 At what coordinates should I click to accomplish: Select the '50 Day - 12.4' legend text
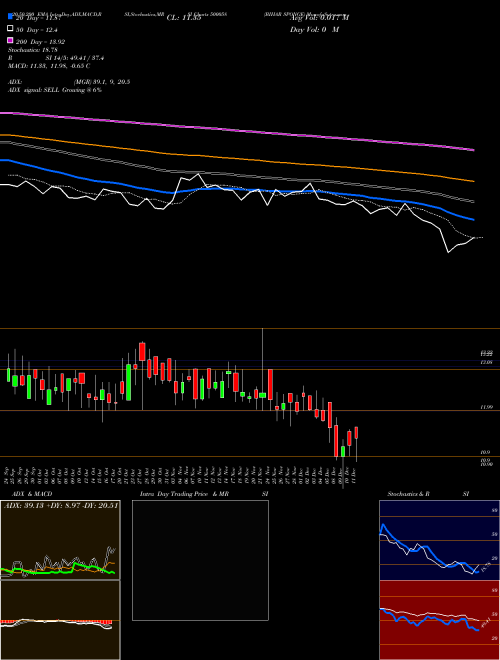(x=37, y=30)
